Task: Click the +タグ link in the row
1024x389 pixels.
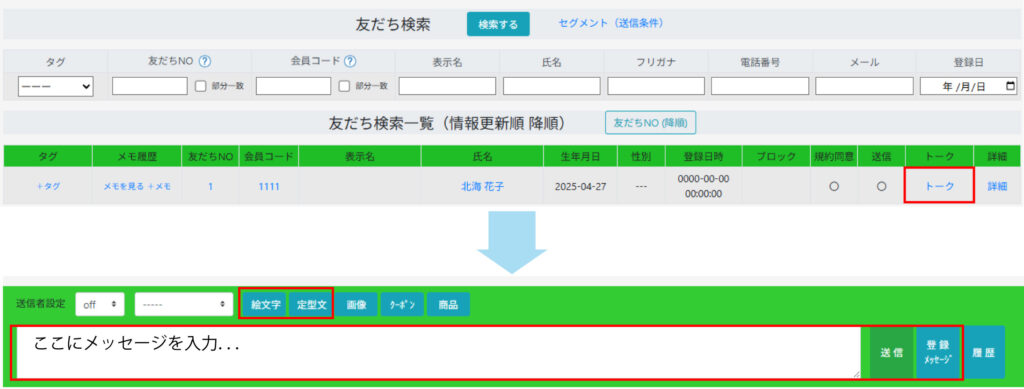Action: [x=48, y=186]
